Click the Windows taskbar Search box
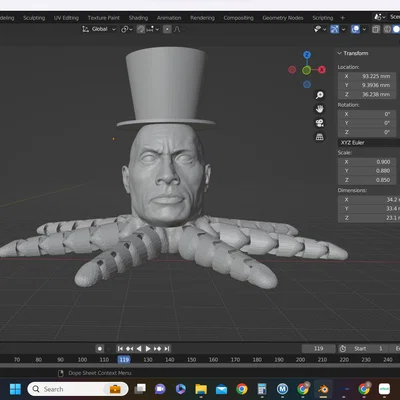This screenshot has height=400, width=400. point(78,389)
